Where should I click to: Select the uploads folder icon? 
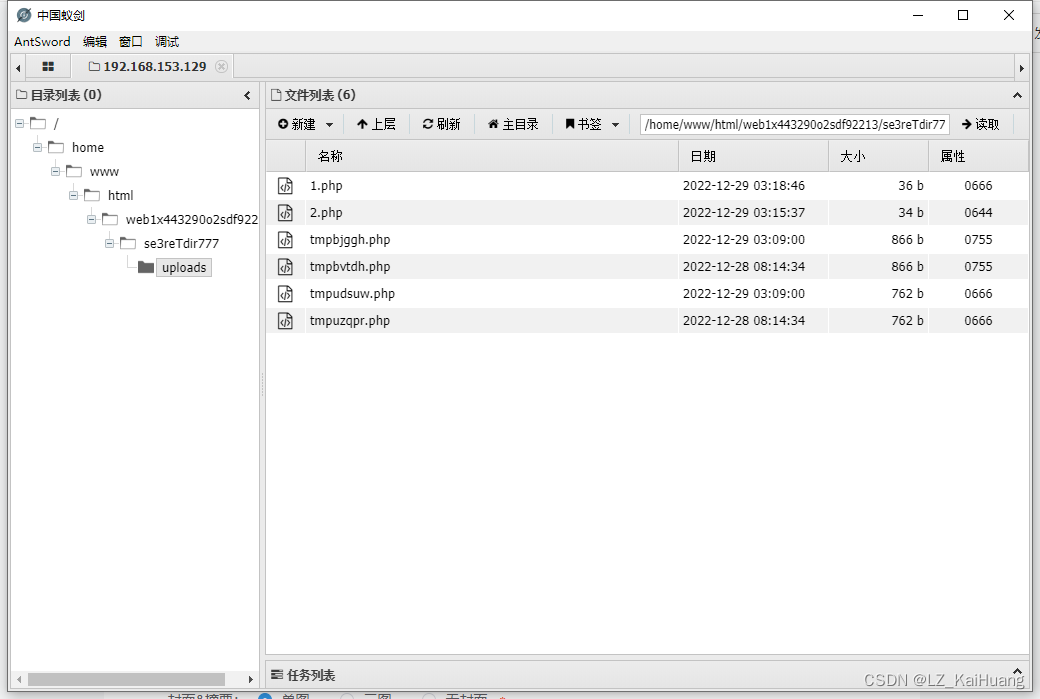pos(146,267)
